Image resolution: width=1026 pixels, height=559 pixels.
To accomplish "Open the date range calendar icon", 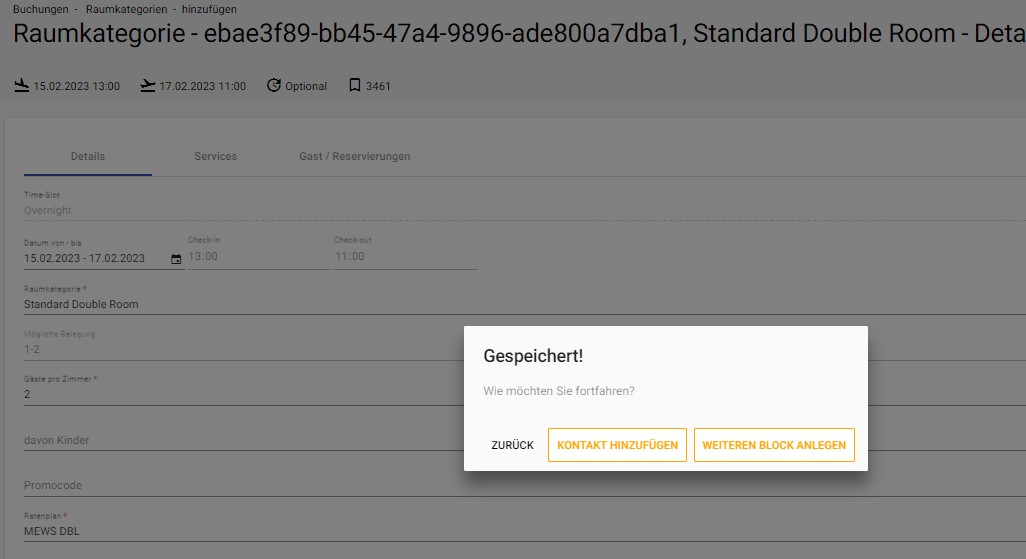I will (x=176, y=259).
